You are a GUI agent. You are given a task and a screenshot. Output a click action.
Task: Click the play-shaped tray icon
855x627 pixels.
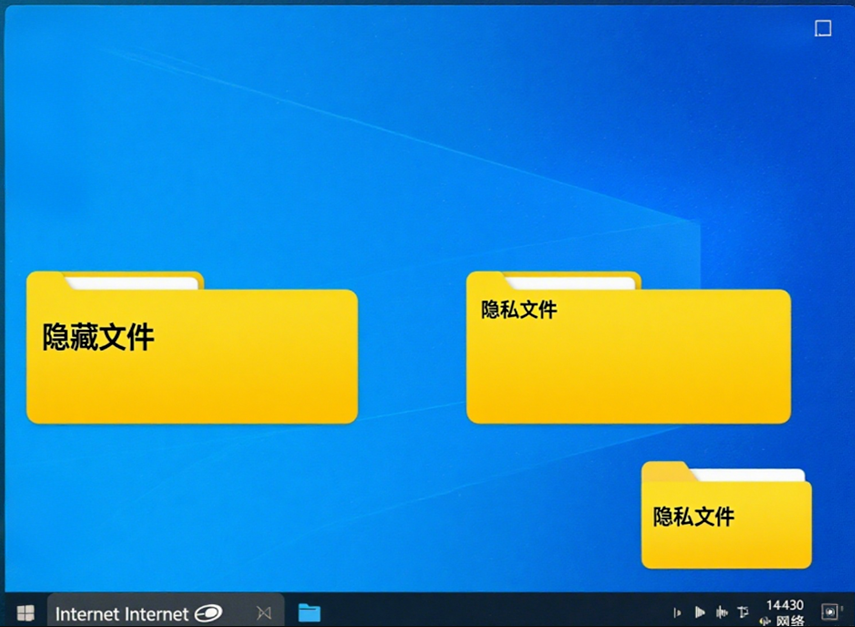click(x=700, y=612)
